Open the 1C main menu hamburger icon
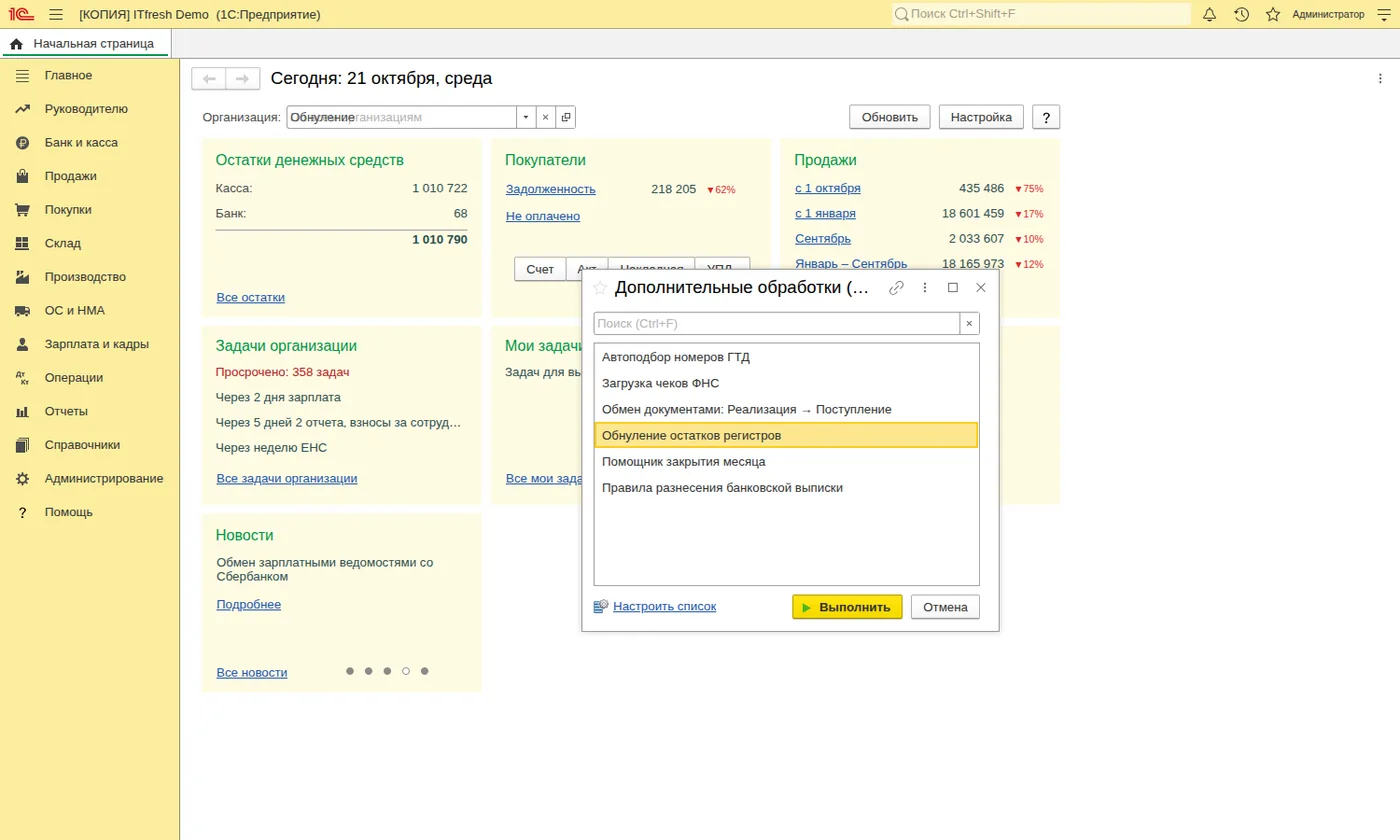Image resolution: width=1400 pixels, height=840 pixels. tap(56, 14)
